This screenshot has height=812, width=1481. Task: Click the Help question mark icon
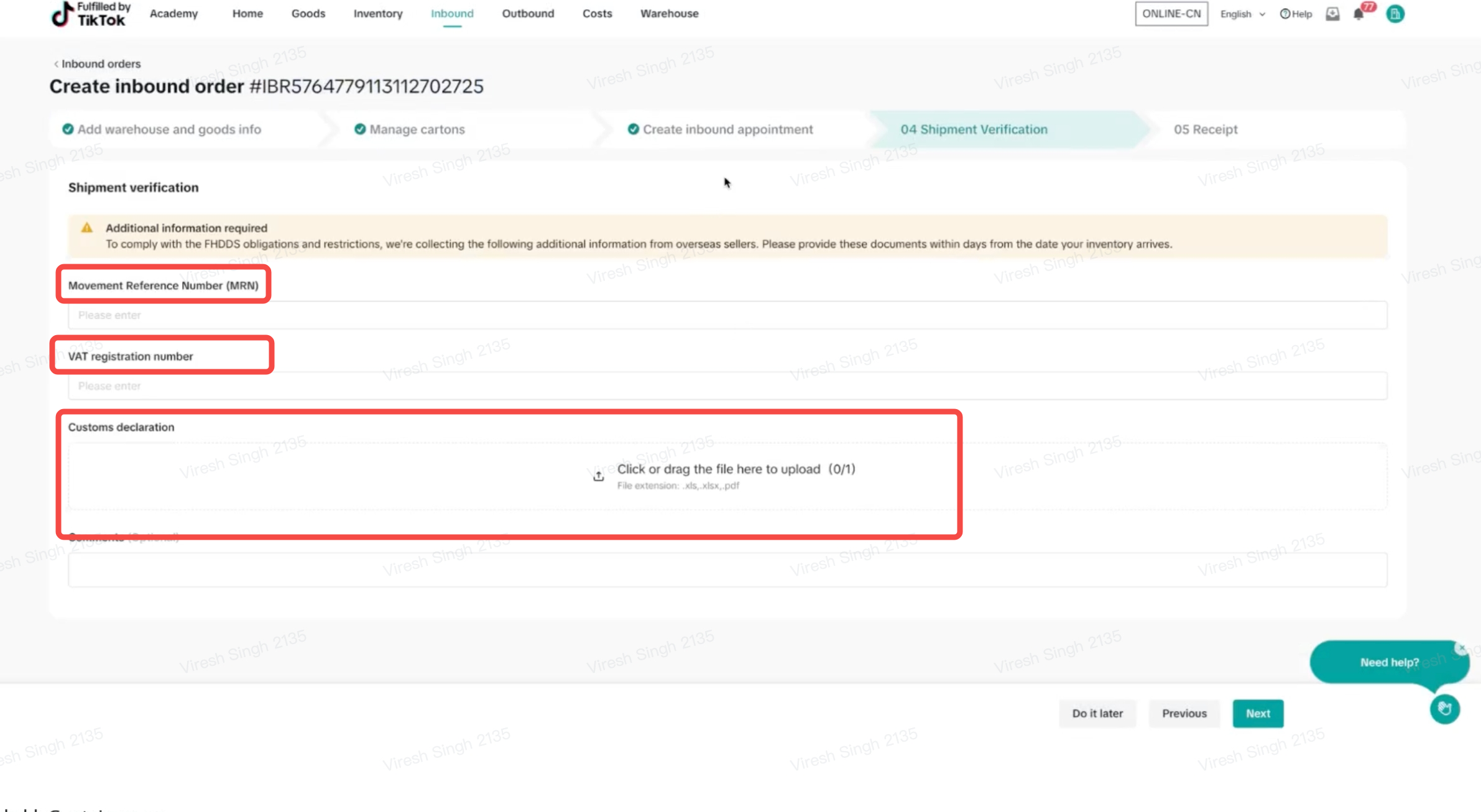tap(1285, 14)
